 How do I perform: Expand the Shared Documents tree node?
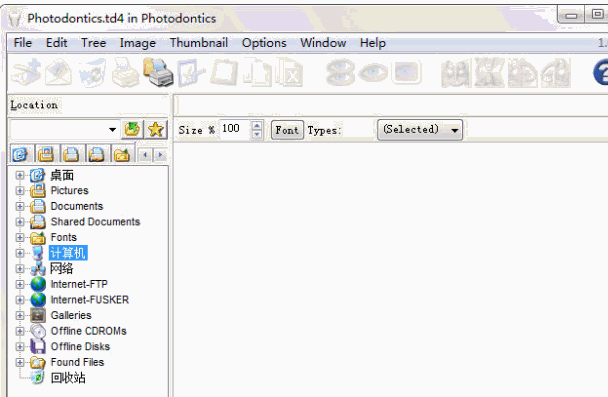tap(20, 222)
